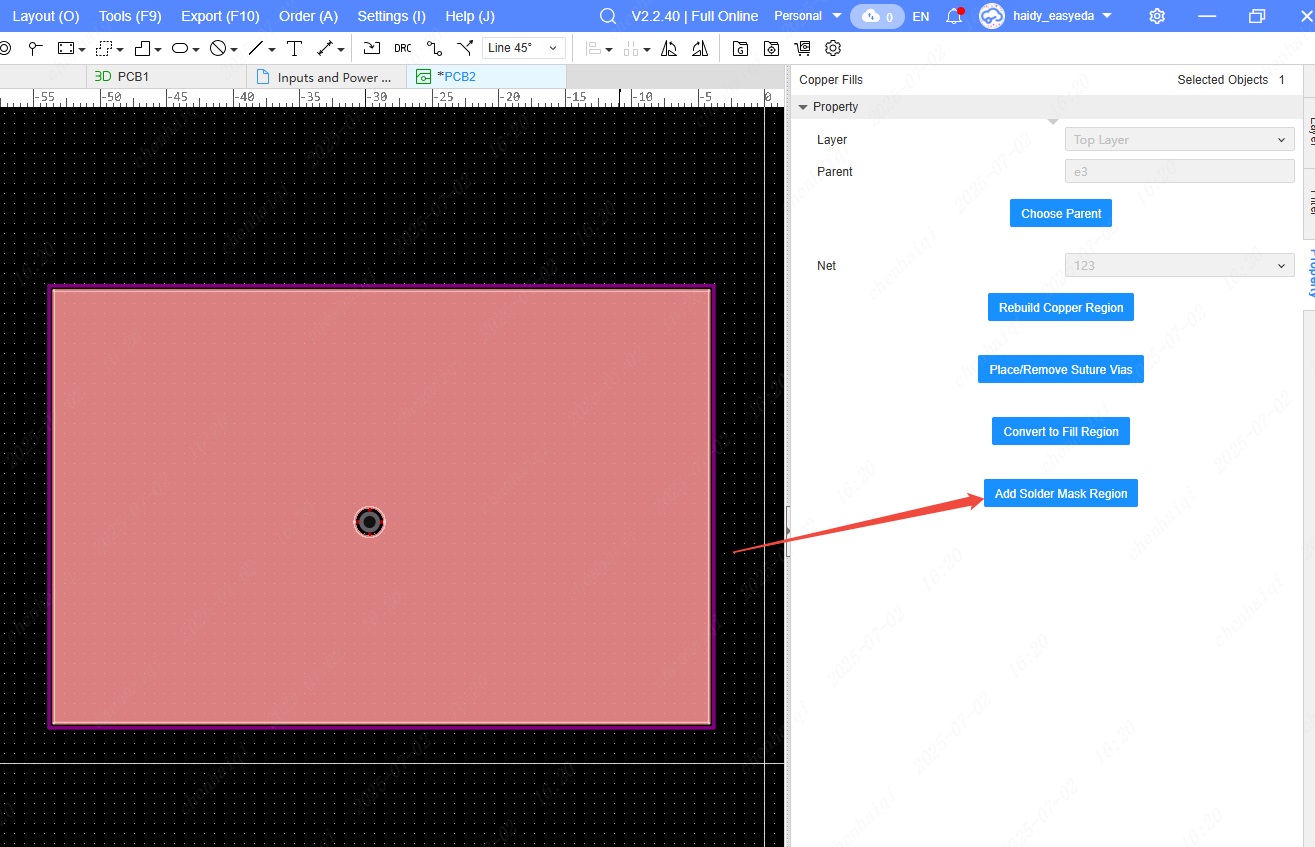Click the Rebuild Copper Region button
Image resolution: width=1315 pixels, height=847 pixels.
tap(1060, 308)
